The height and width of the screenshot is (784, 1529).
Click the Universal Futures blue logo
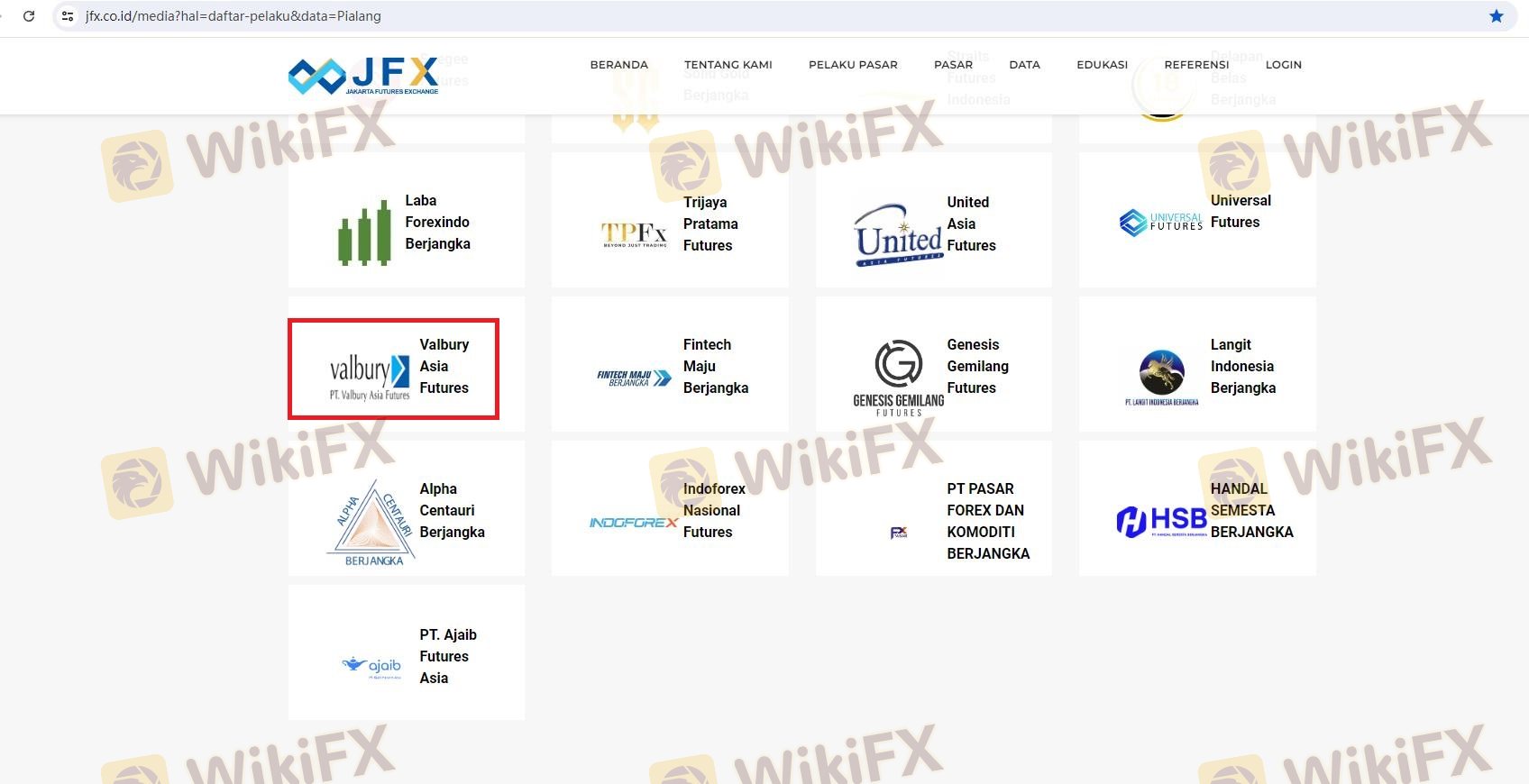[1161, 223]
